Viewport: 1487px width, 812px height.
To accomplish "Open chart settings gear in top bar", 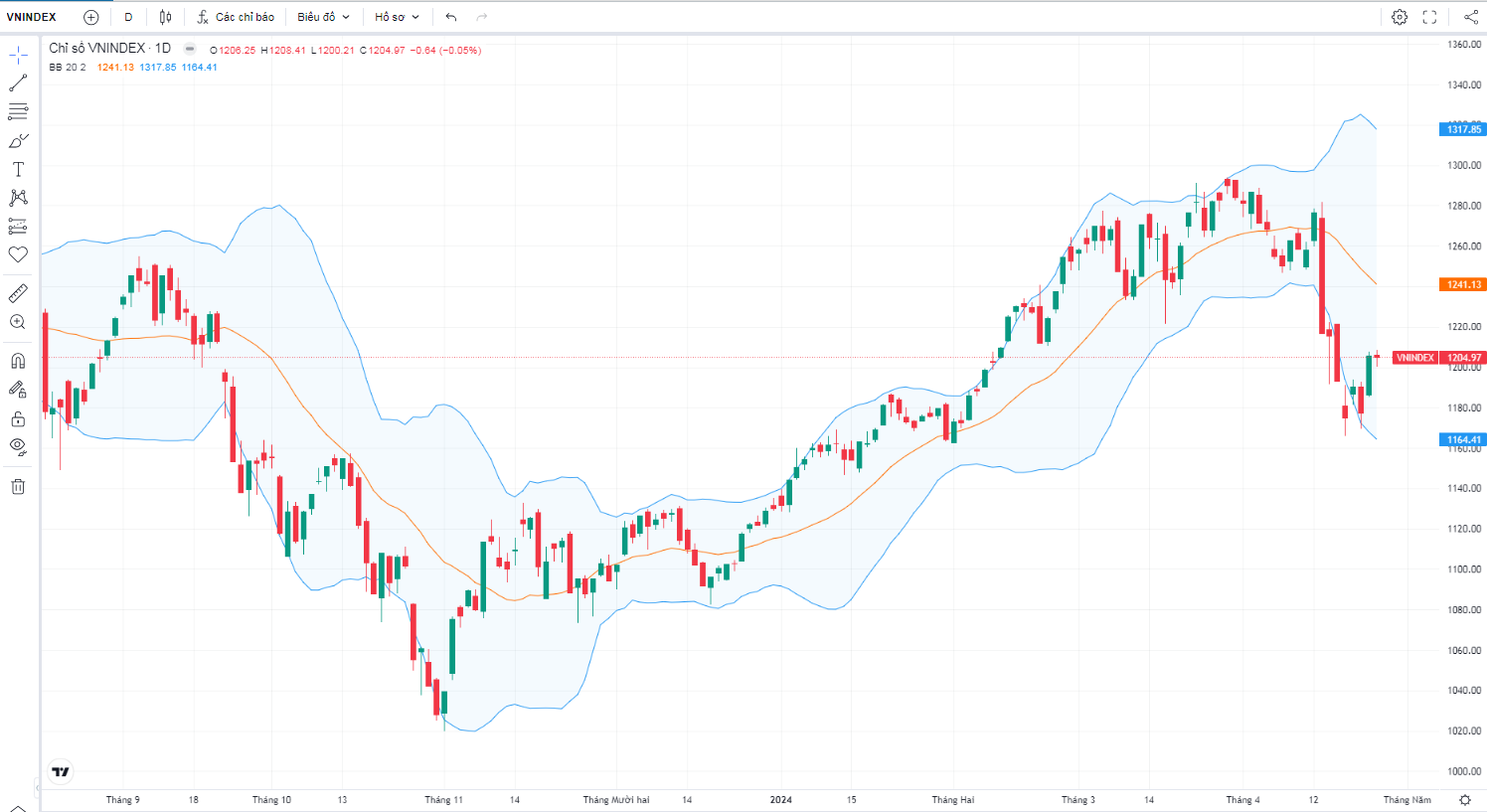I will point(1400,17).
